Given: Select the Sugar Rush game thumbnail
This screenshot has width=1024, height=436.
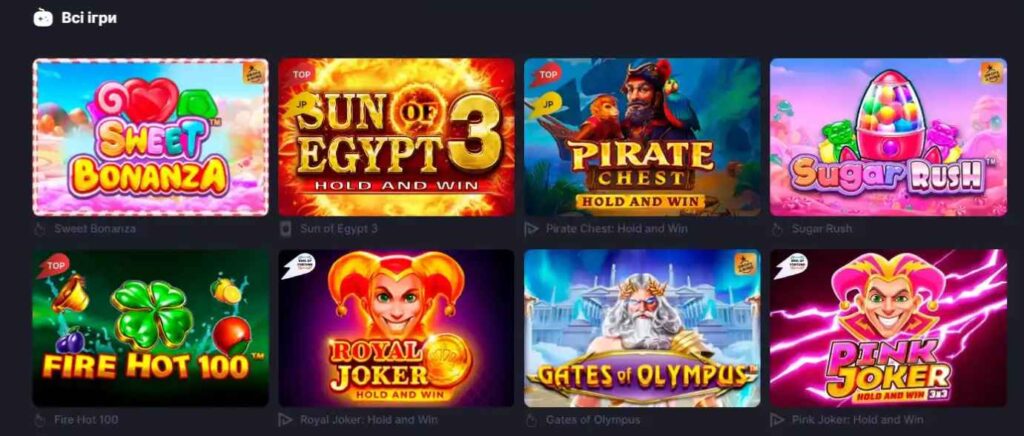Looking at the screenshot, I should [888, 137].
